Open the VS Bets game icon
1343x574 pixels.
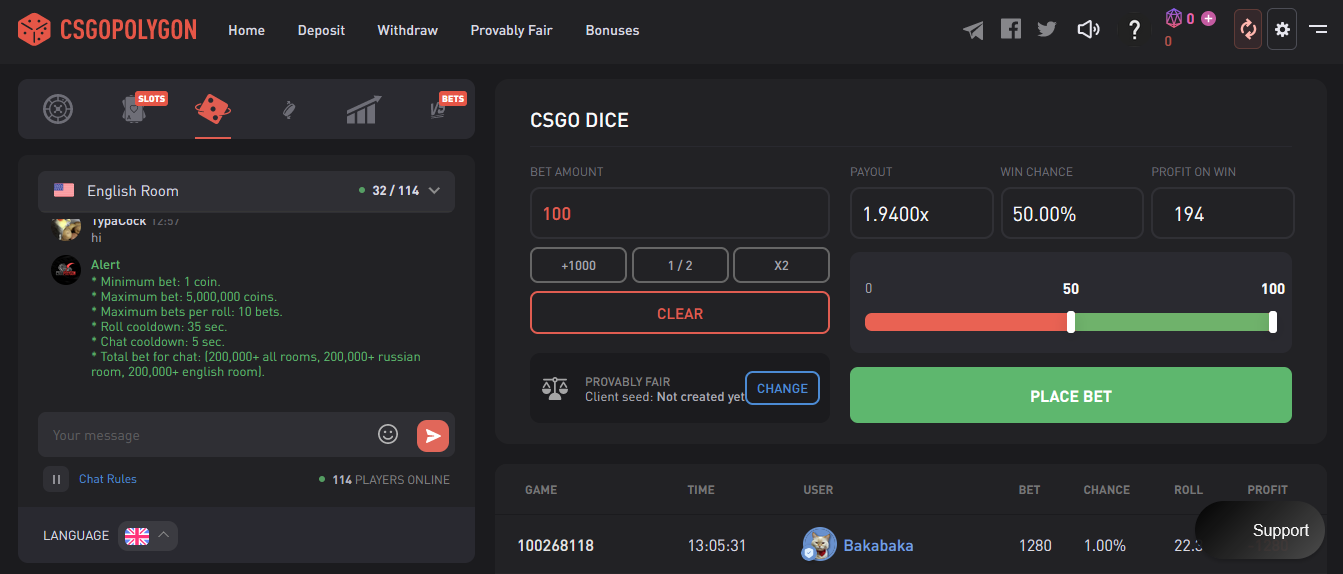(437, 111)
